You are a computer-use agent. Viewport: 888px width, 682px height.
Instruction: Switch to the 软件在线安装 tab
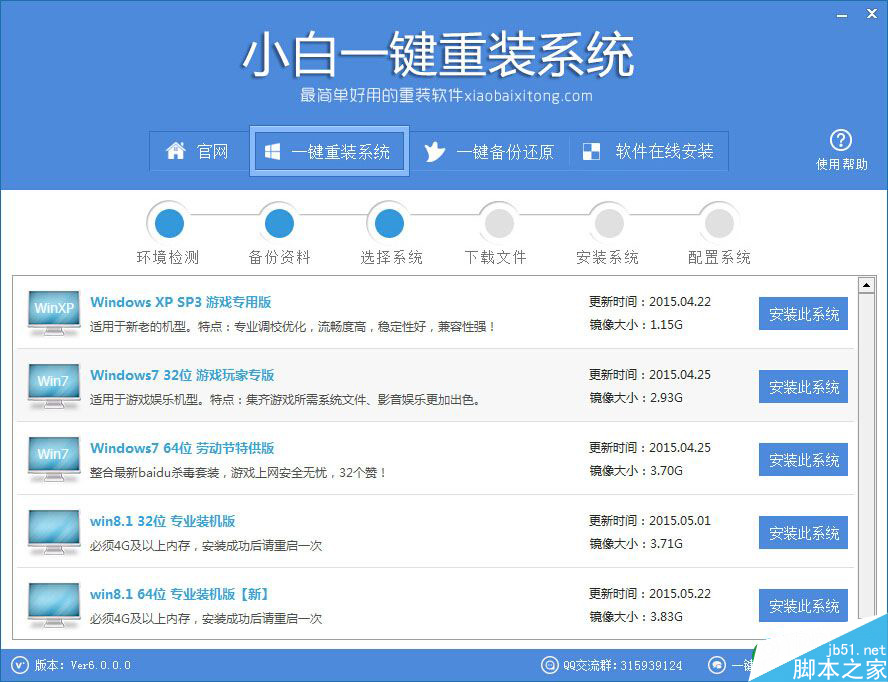click(x=649, y=151)
